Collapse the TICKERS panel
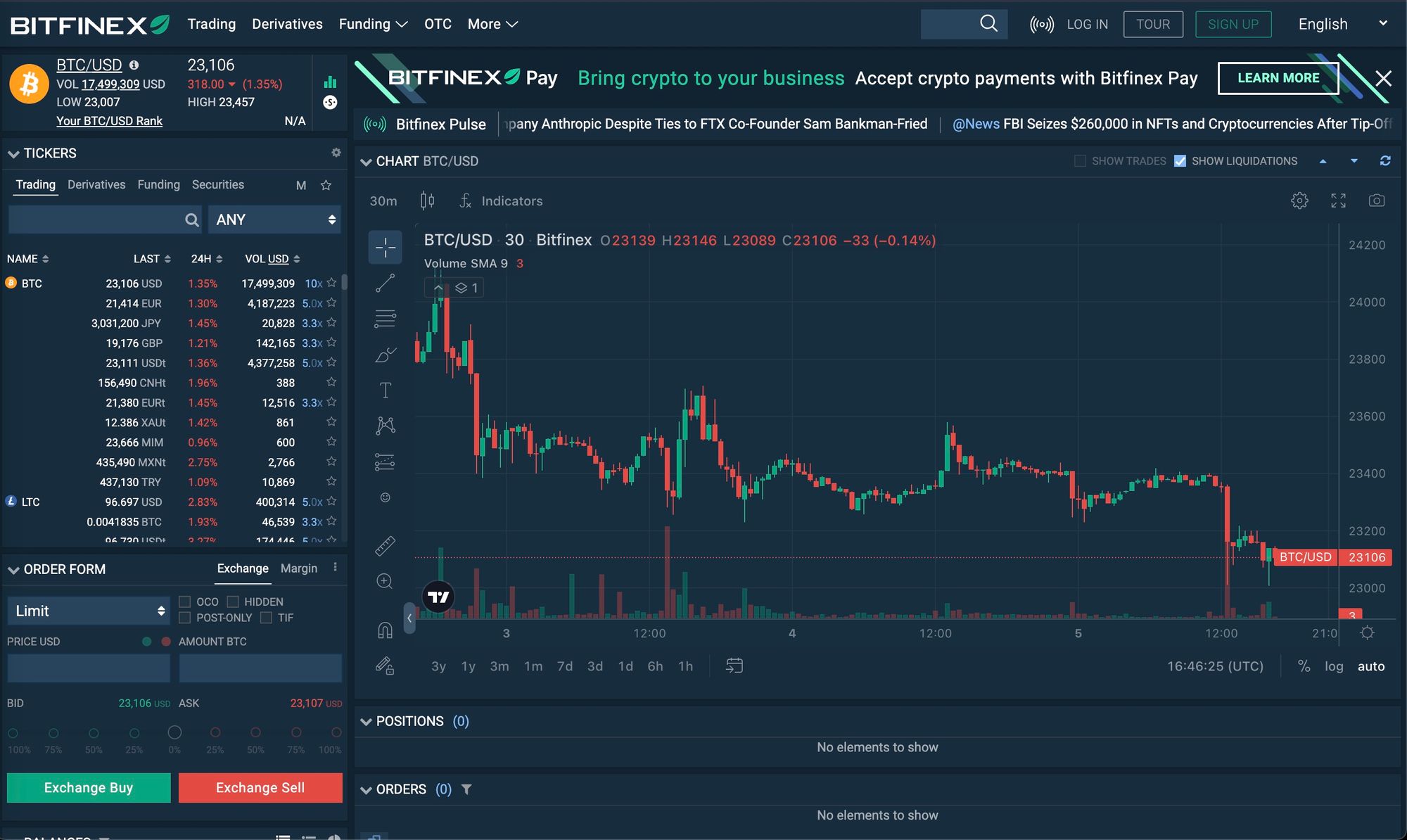This screenshot has height=840, width=1407. click(x=13, y=153)
